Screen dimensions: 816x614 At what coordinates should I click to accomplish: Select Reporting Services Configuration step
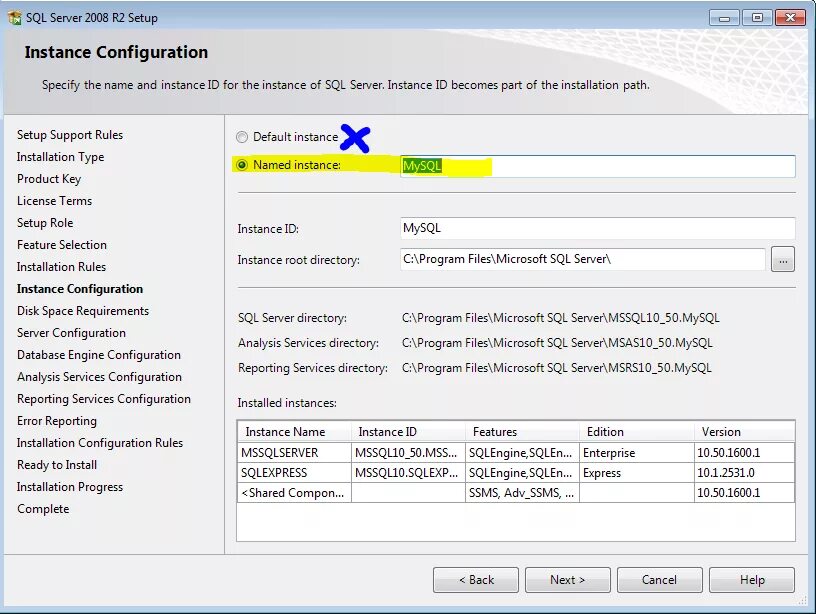[x=104, y=399]
